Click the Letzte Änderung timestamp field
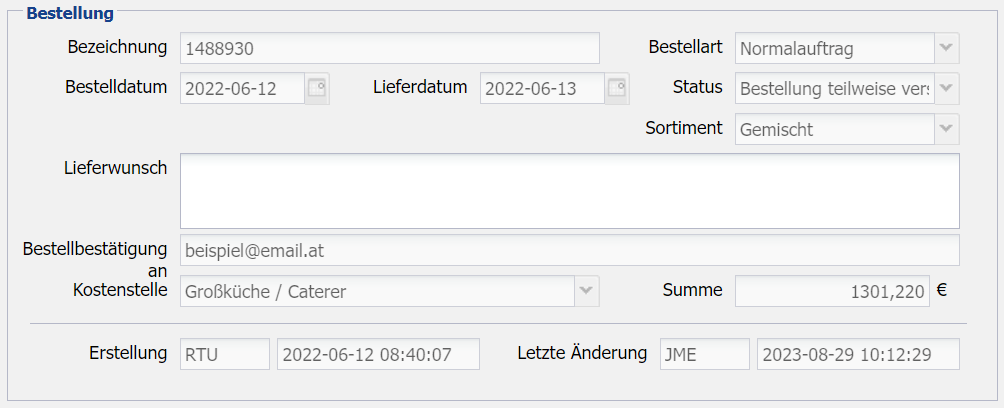Image resolution: width=1004 pixels, height=408 pixels. tap(858, 354)
